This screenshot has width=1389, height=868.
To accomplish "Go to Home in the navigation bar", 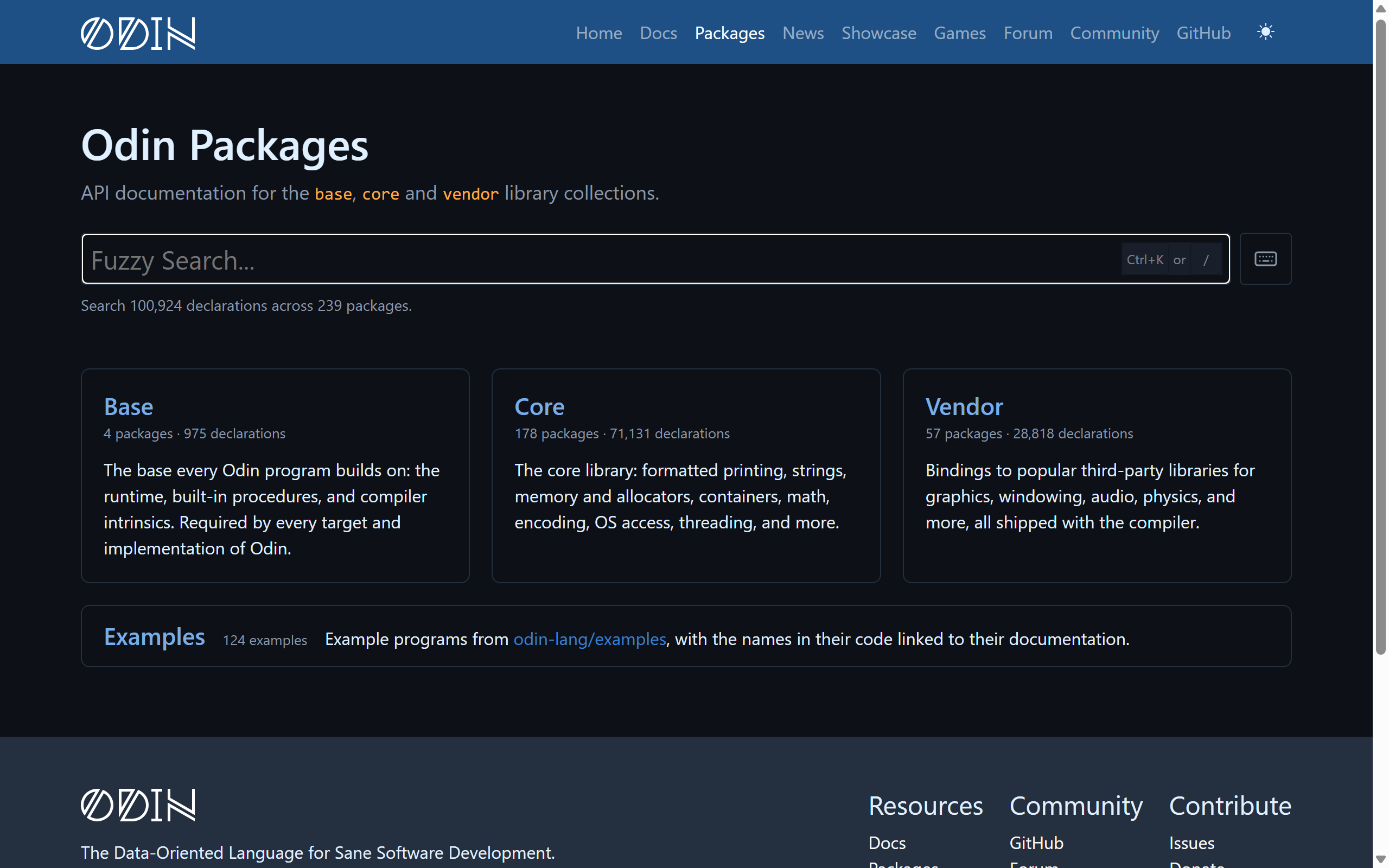I will click(x=598, y=33).
